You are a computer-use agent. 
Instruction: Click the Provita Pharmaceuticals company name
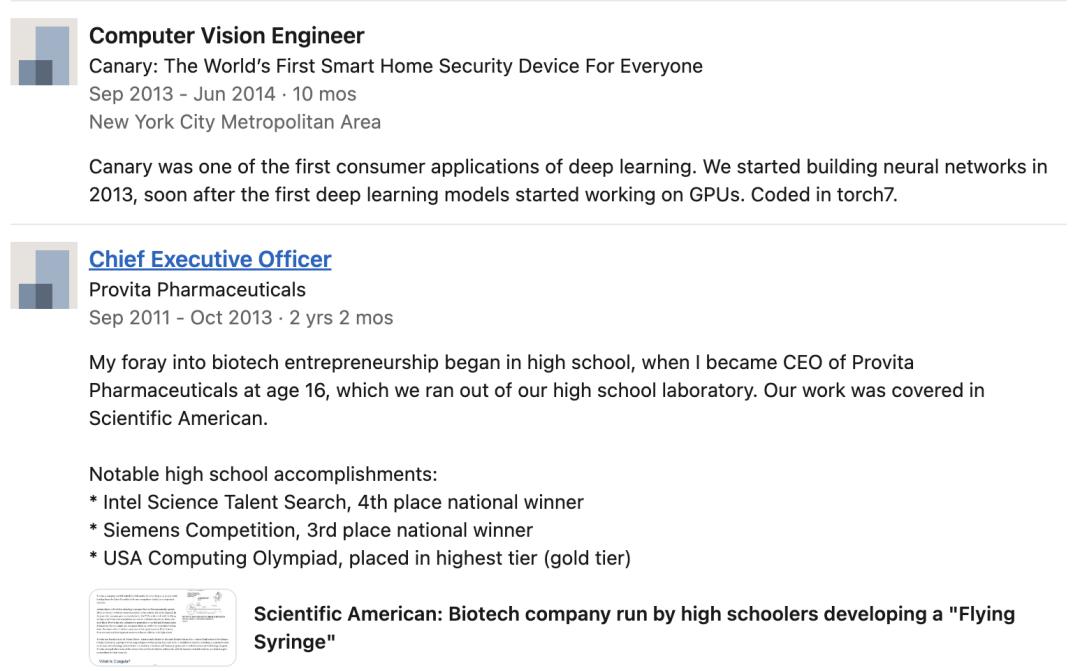click(197, 289)
